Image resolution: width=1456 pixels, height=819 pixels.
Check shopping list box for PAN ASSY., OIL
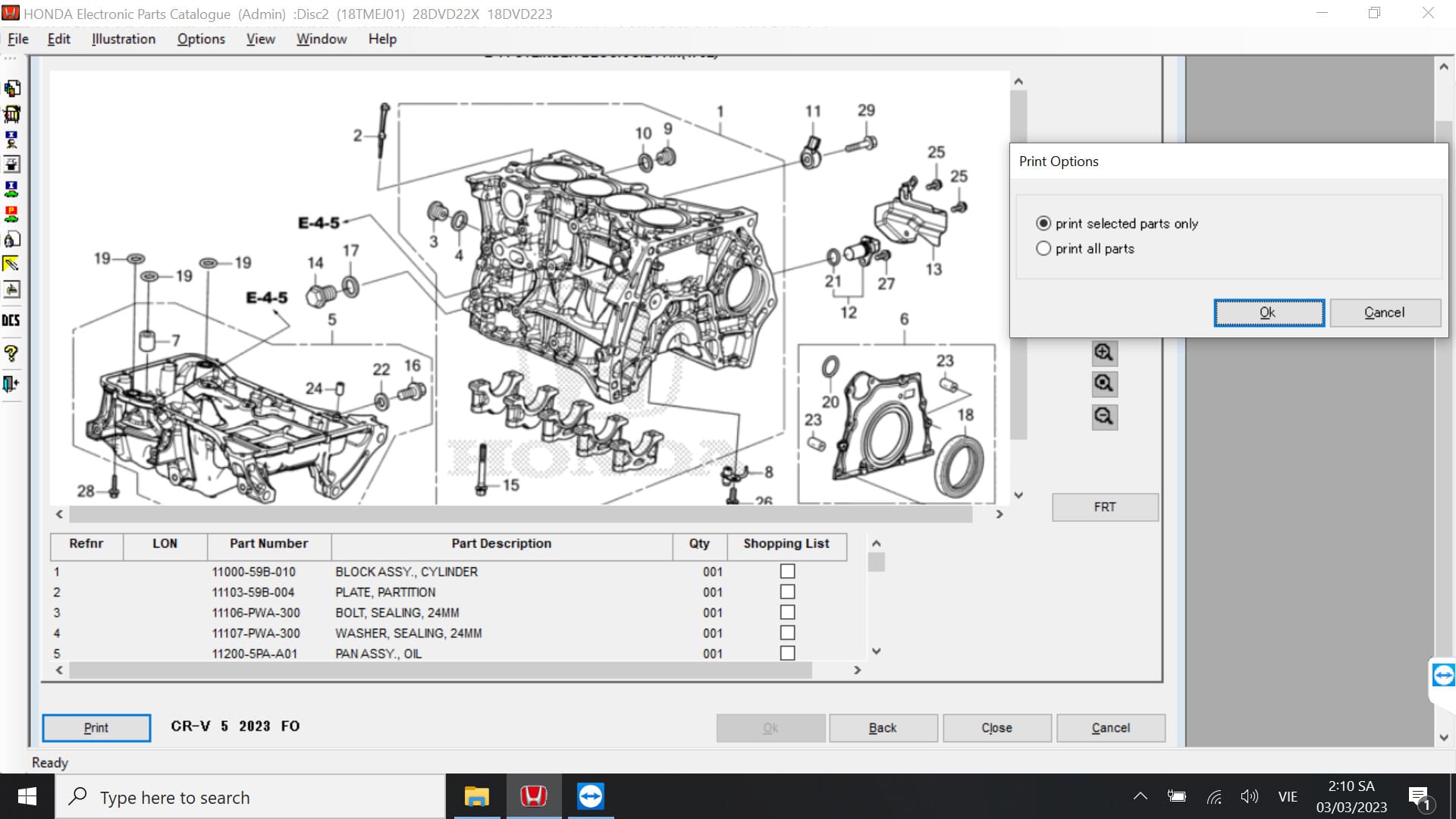[x=787, y=653]
